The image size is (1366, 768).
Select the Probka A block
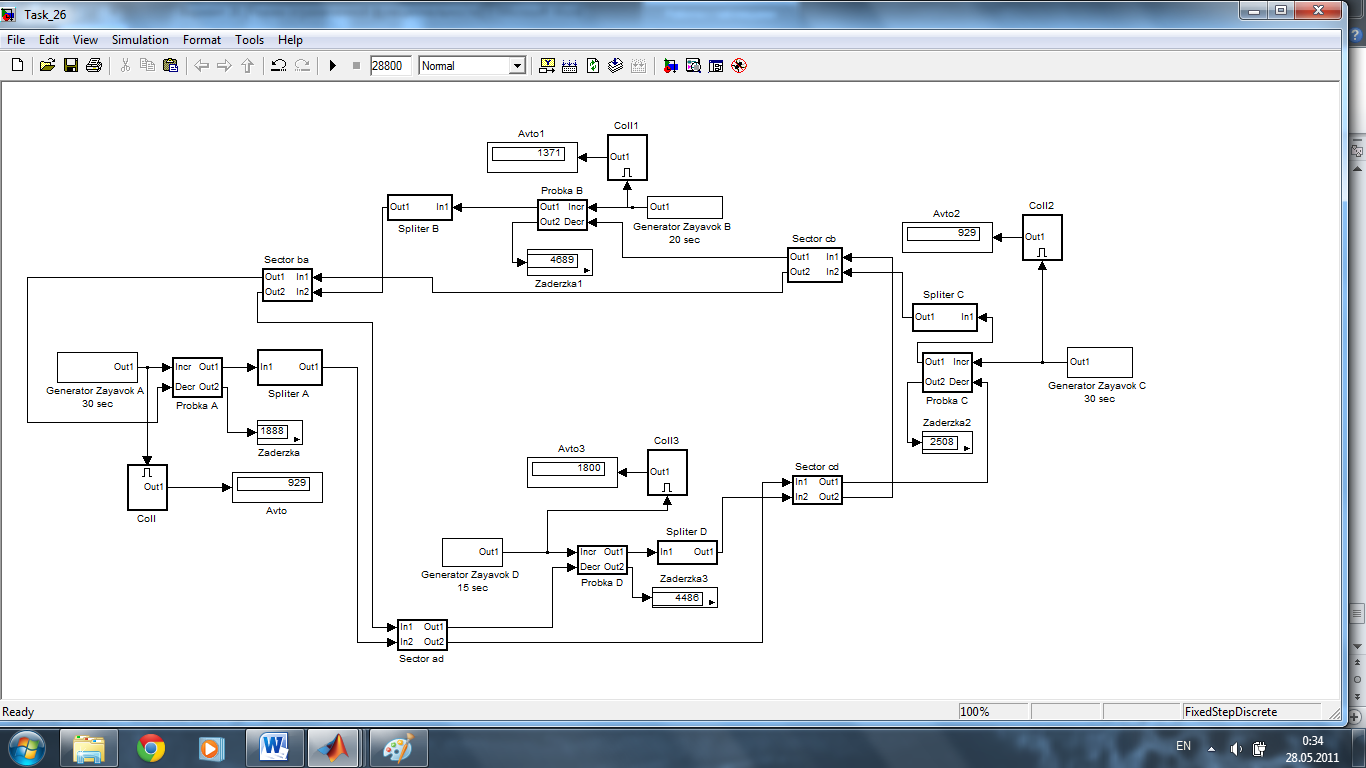(197, 376)
